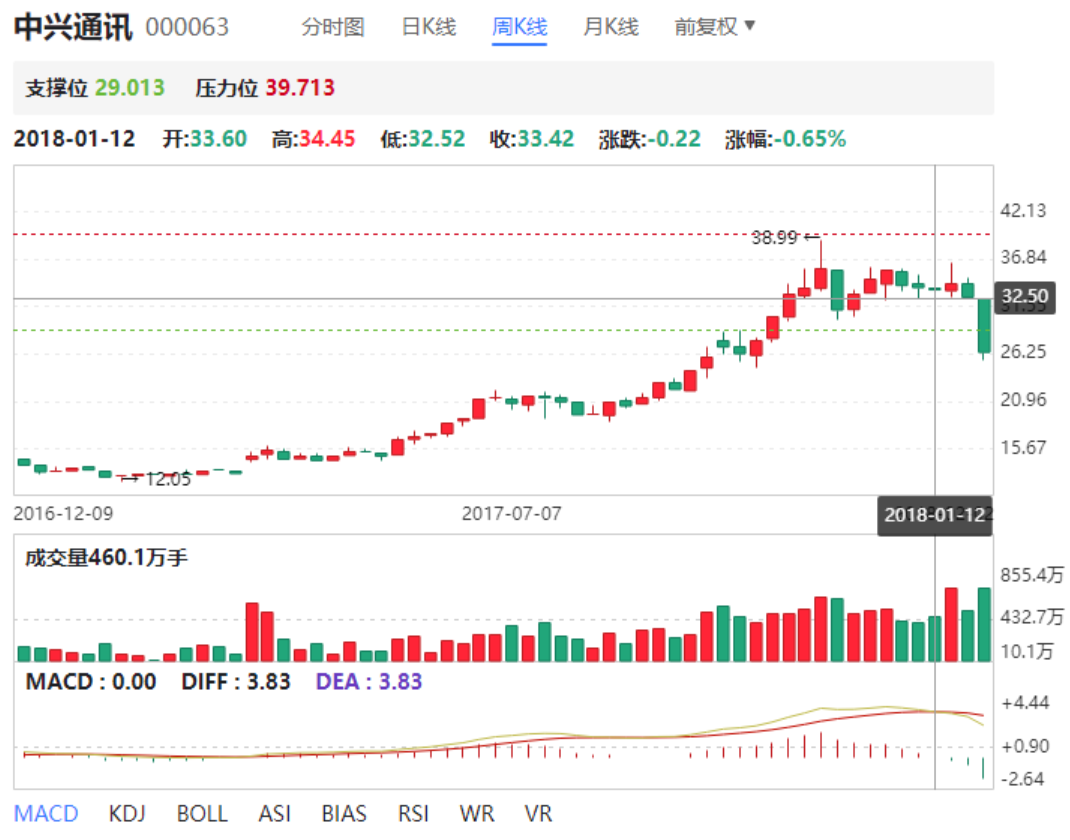The height and width of the screenshot is (840, 1070).
Task: Select the MACD indicator
Action: pos(46,813)
